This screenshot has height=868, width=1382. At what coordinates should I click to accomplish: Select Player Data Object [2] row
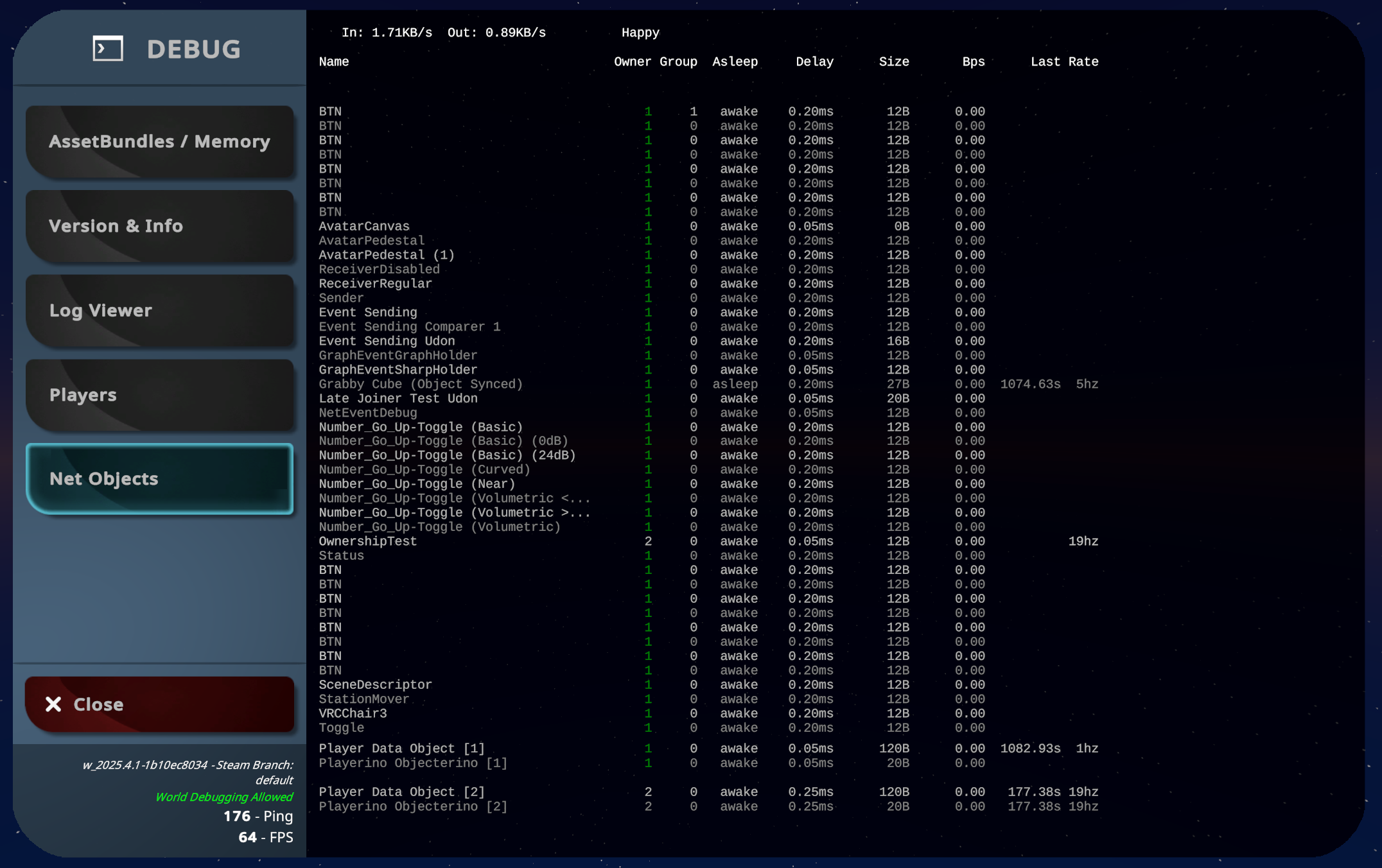402,792
